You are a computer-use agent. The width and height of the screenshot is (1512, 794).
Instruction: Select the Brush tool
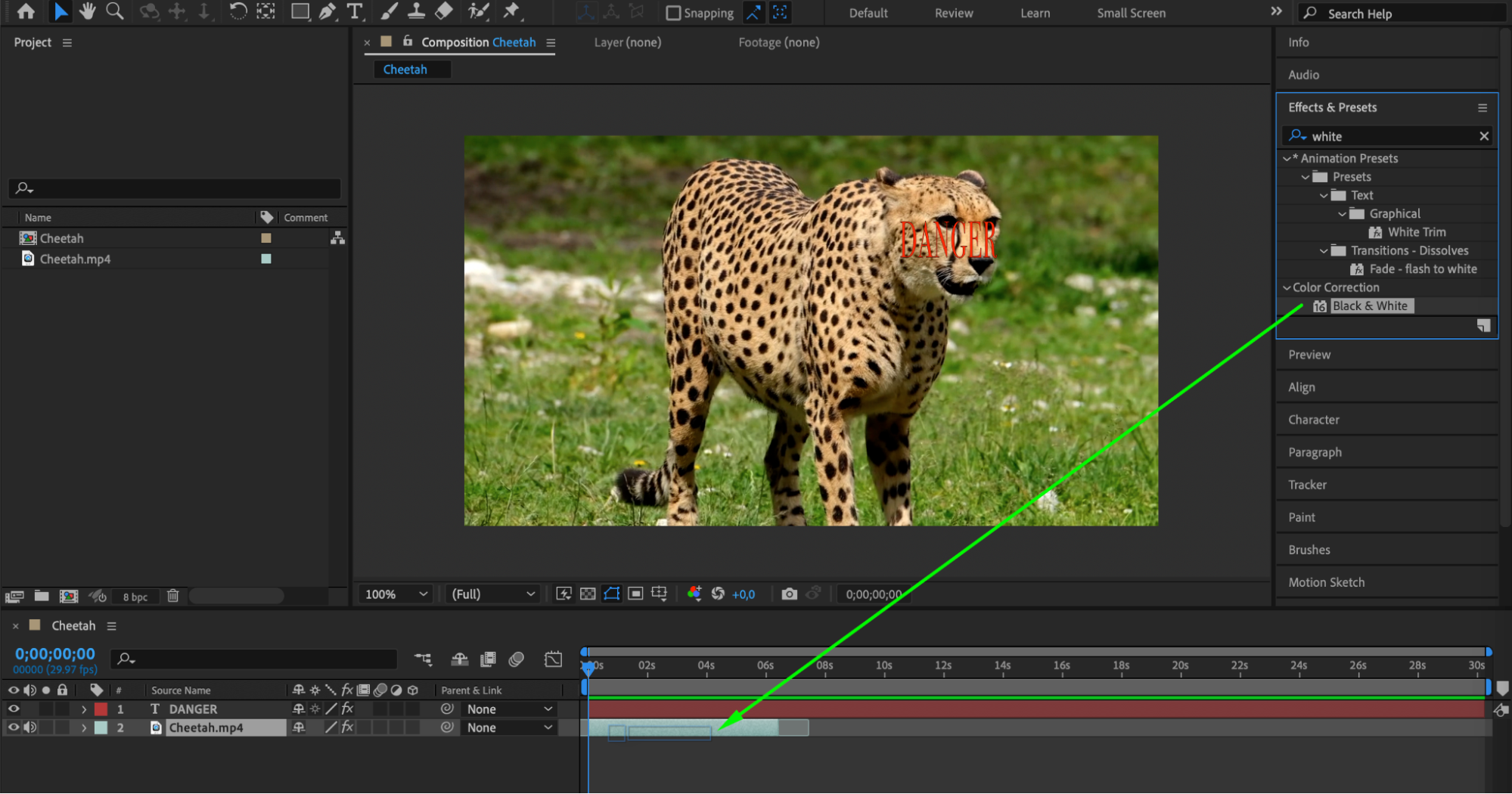point(389,11)
